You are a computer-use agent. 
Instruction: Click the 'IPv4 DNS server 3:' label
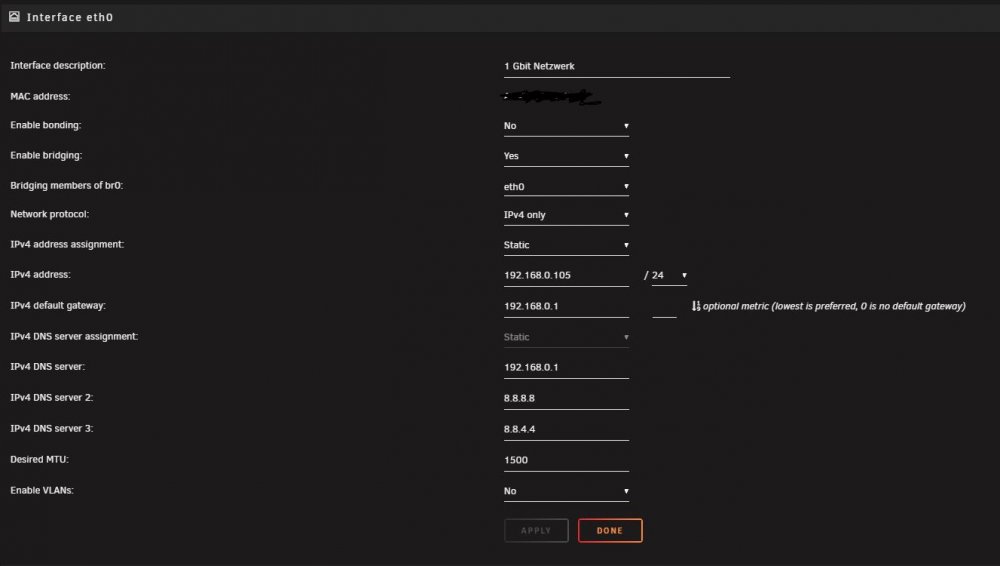[52, 428]
